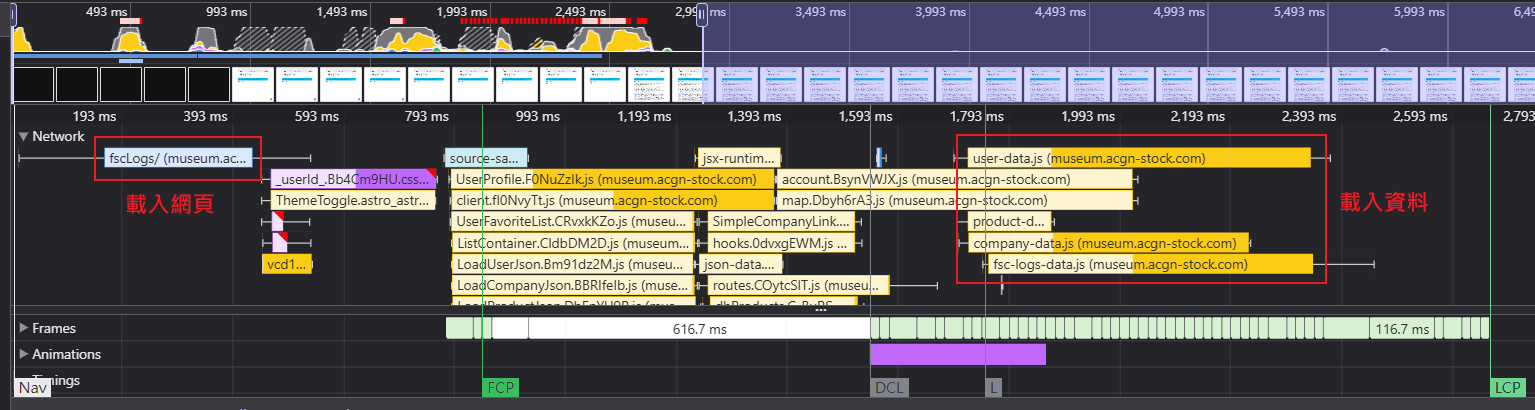
Task: Select the 616.7 ms frame
Action: pyautogui.click(x=698, y=328)
